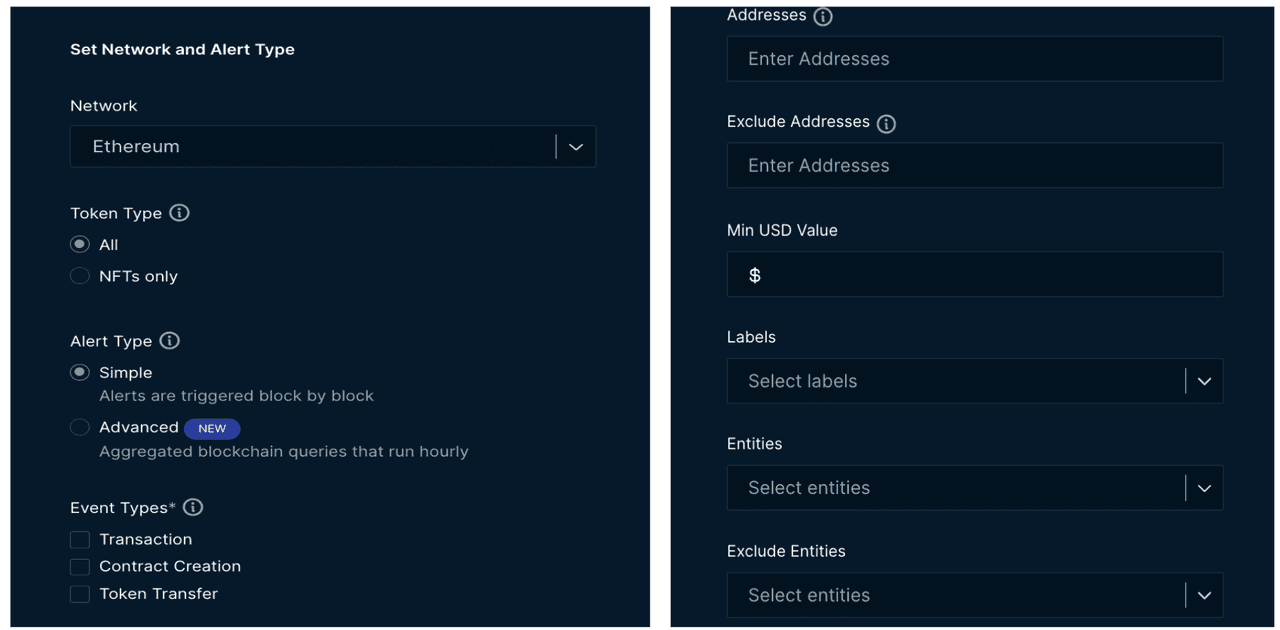Enable the Transaction event type checkbox
The image size is (1280, 630).
(80, 540)
